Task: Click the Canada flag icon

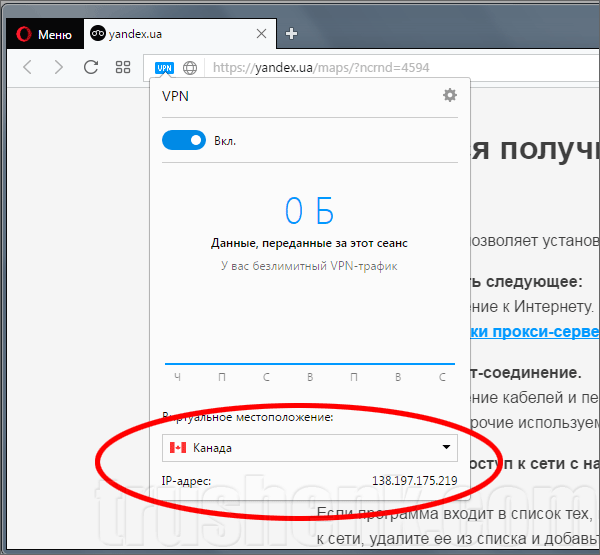Action: coord(178,447)
